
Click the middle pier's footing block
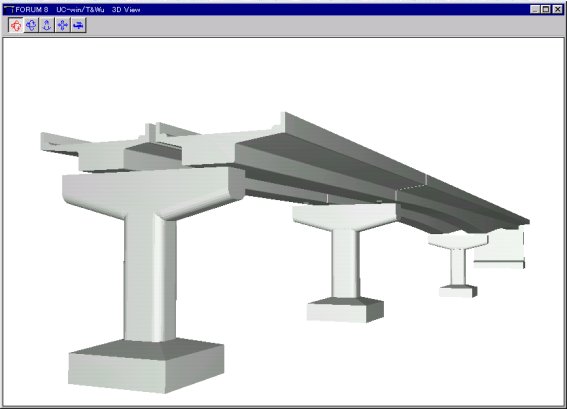click(345, 310)
